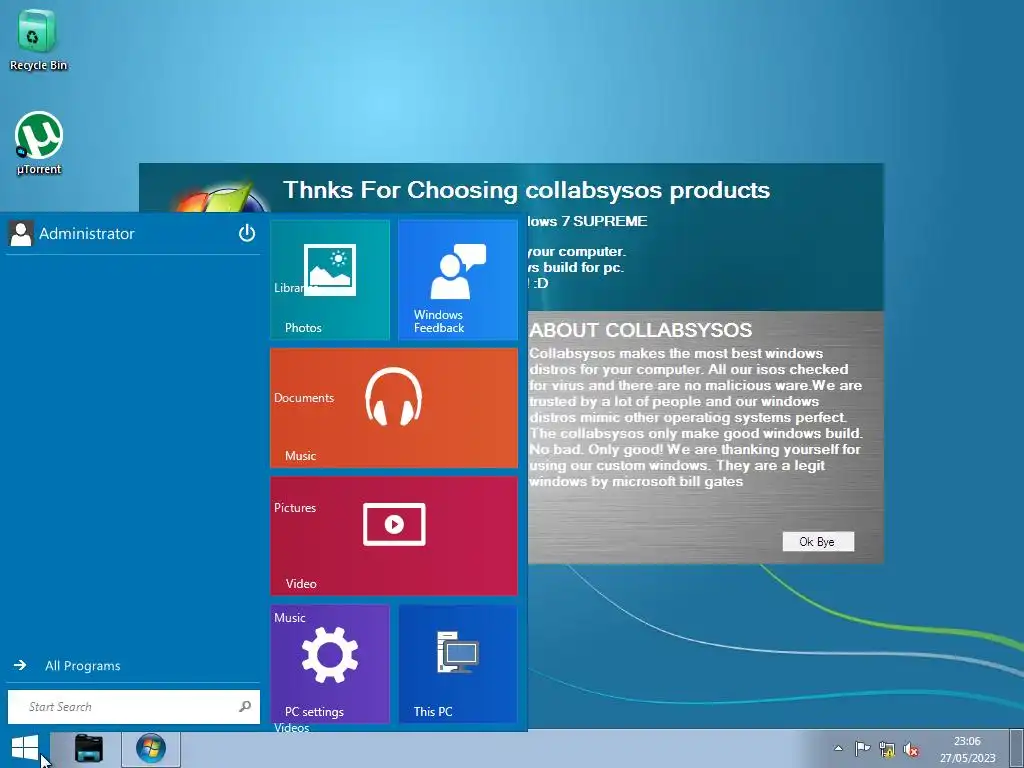Click the Administrator user avatar
This screenshot has height=768, width=1024.
coord(21,233)
